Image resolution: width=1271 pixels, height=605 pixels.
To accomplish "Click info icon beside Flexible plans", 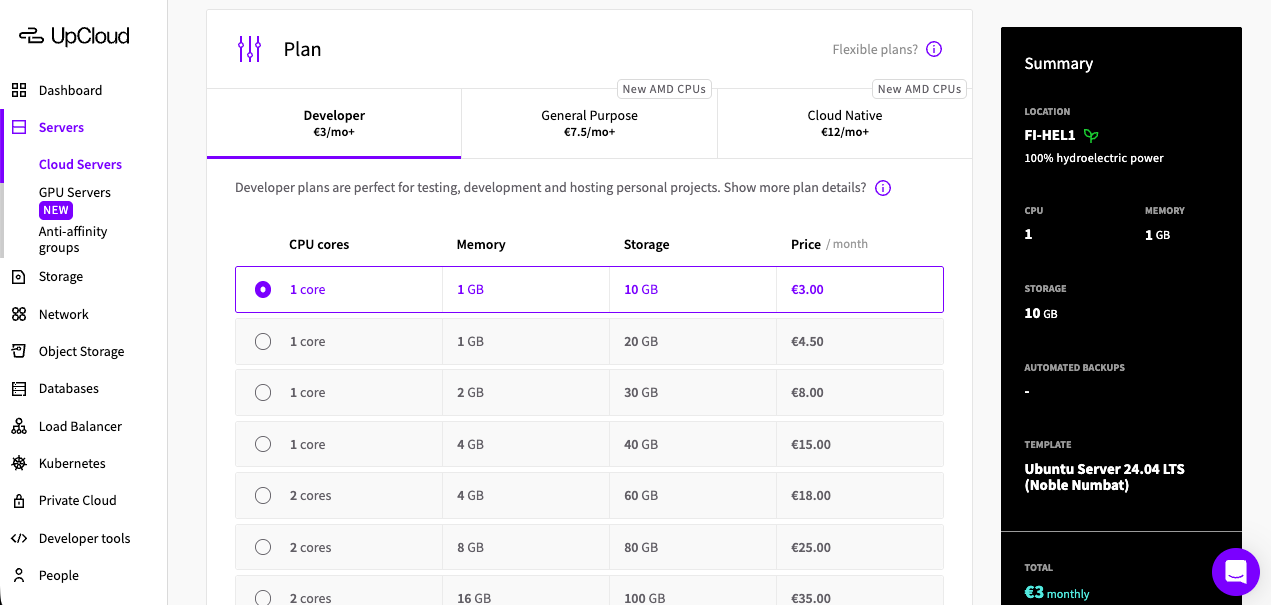I will click(934, 49).
